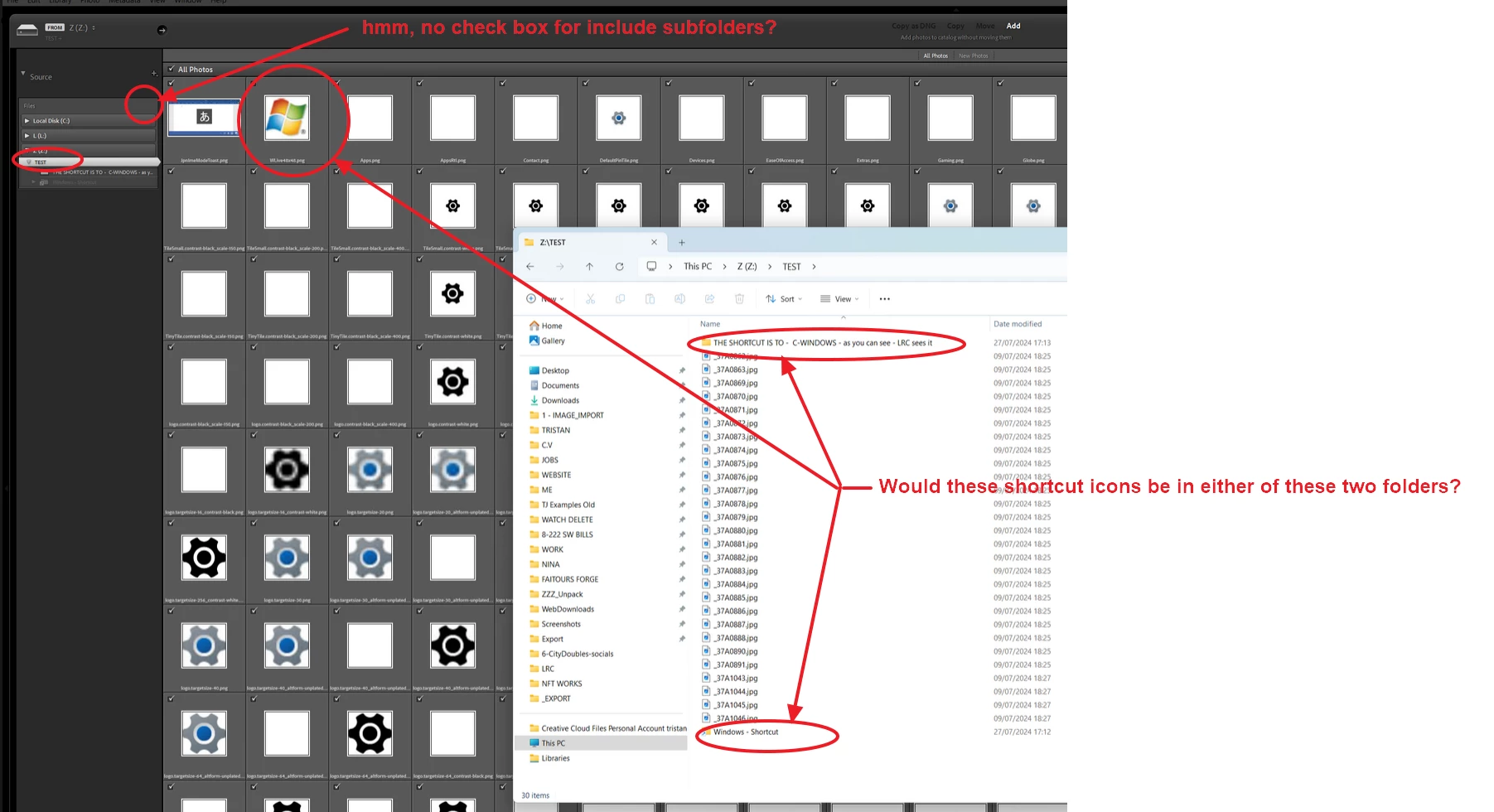Viewport: 1494px width, 812px height.
Task: Expand chevron after TEST in address bar
Action: (x=814, y=267)
